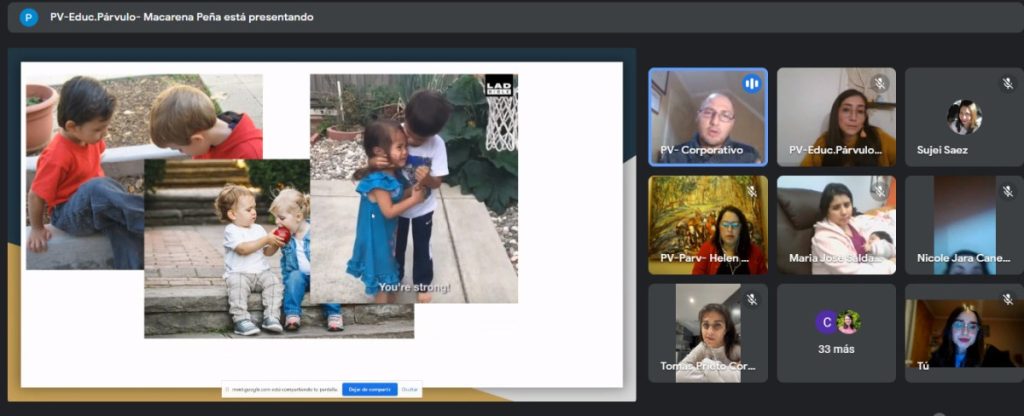This screenshot has height=416, width=1024.
Task: Click the drag handle on the sharing bar
Action: [x=228, y=390]
